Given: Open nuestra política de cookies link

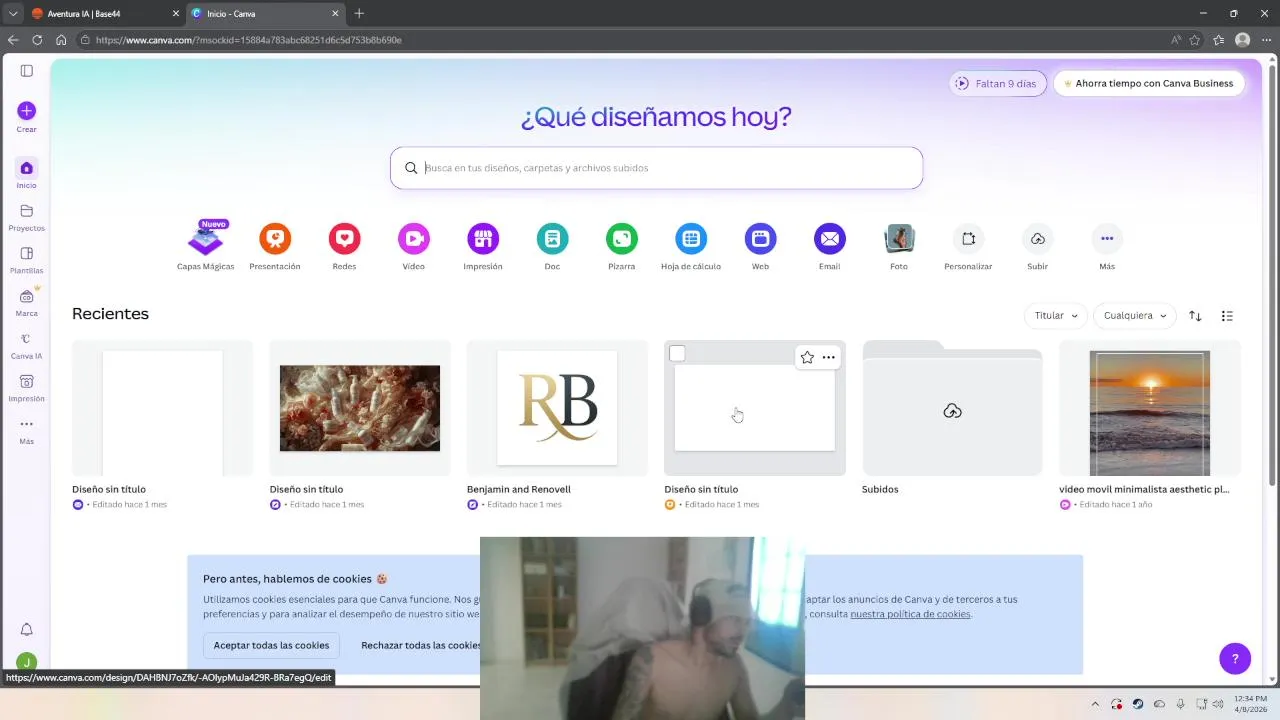Looking at the screenshot, I should (x=910, y=614).
